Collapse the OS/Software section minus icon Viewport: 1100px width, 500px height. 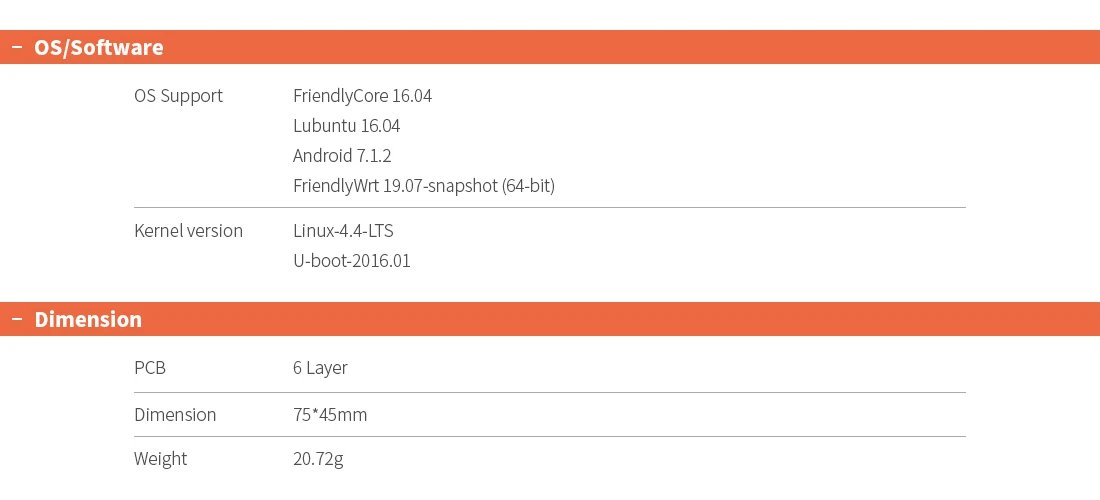(16, 48)
